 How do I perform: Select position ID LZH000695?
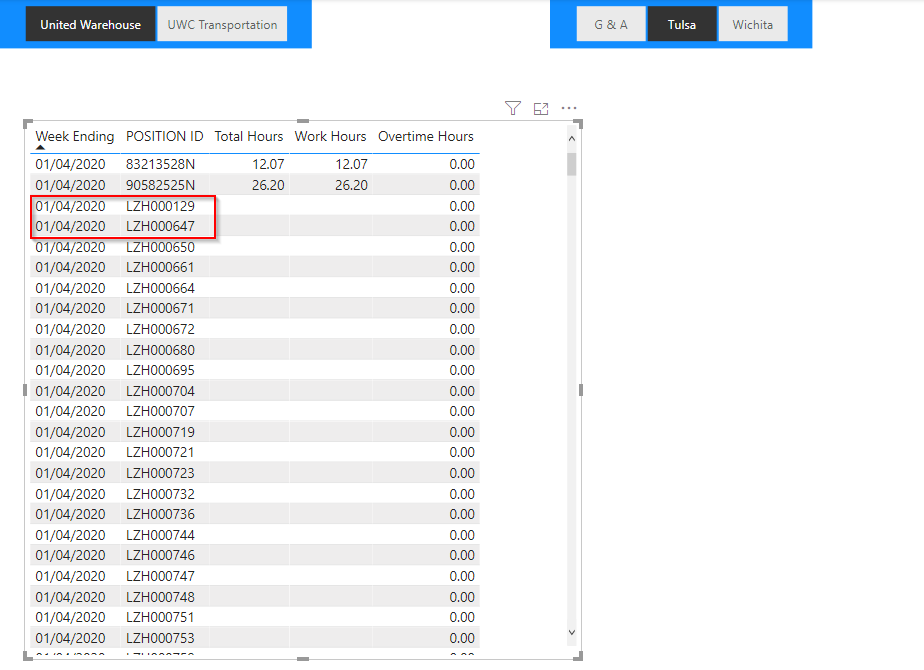[160, 370]
